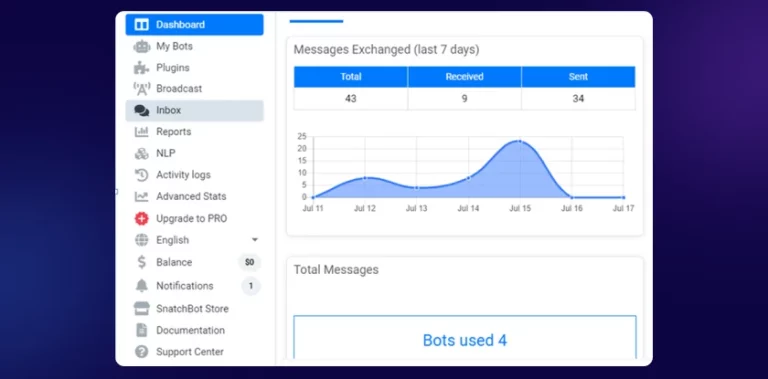Open the Inbox
The height and width of the screenshot is (379, 768).
coord(194,110)
